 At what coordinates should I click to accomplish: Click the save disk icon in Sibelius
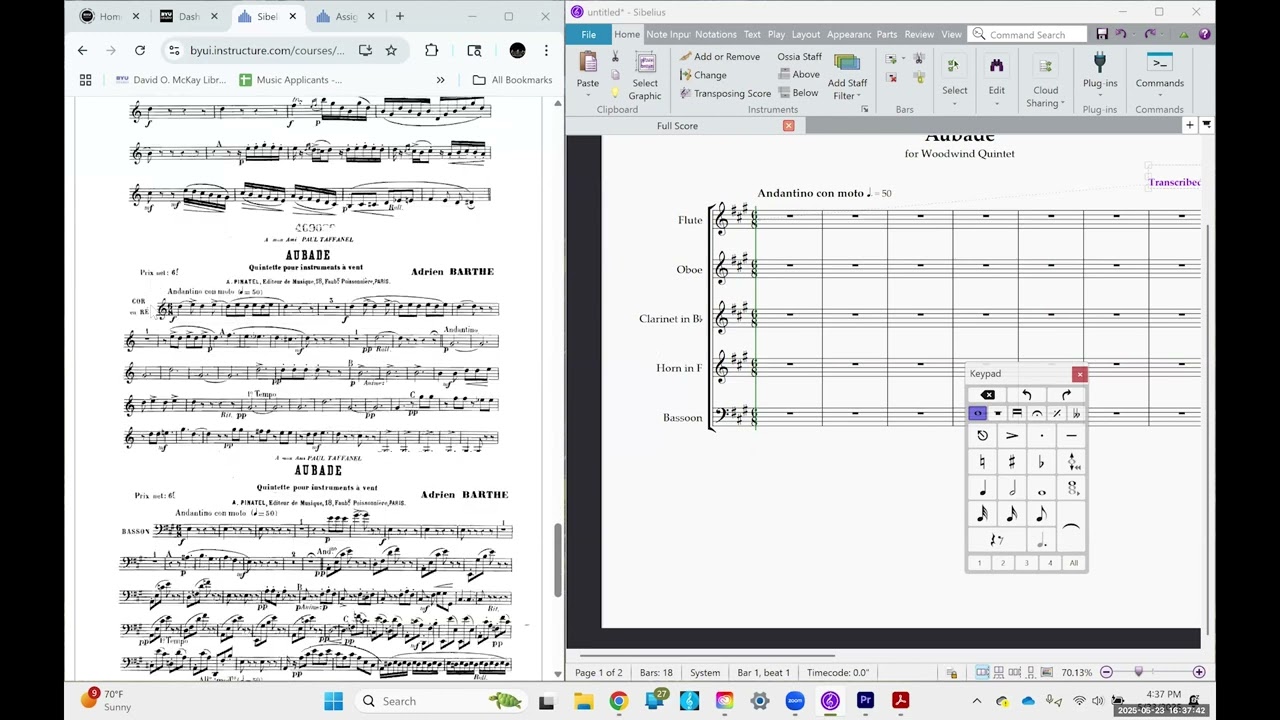pyautogui.click(x=1102, y=34)
